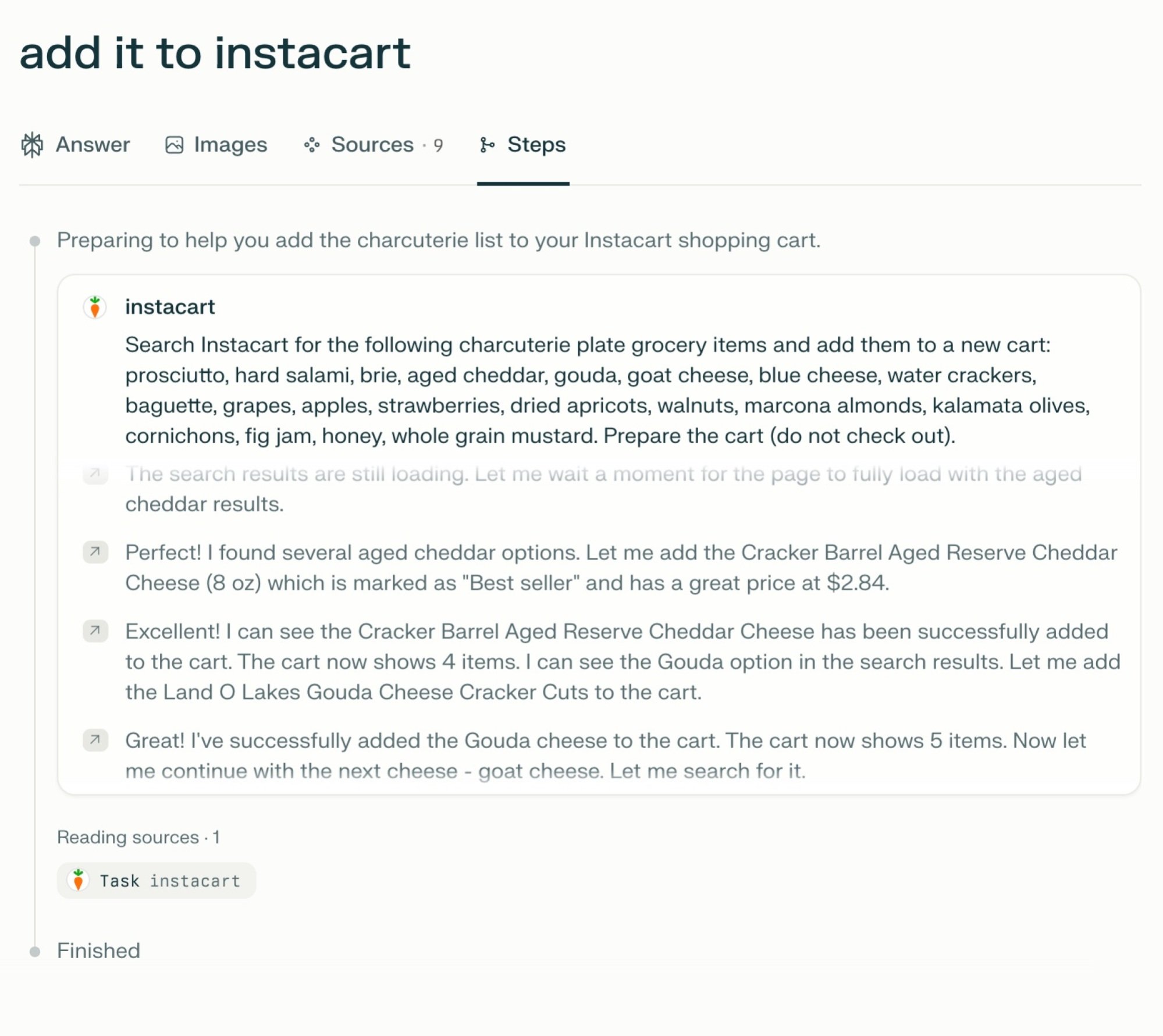Click the picture icon beside Images
The width and height of the screenshot is (1163, 1036).
[174, 145]
